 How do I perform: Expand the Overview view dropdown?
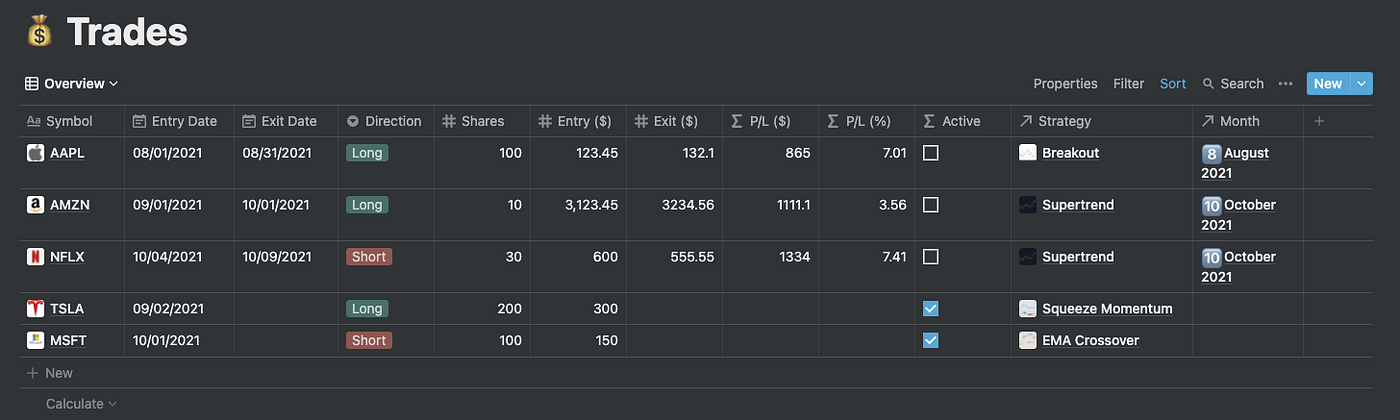tap(72, 84)
